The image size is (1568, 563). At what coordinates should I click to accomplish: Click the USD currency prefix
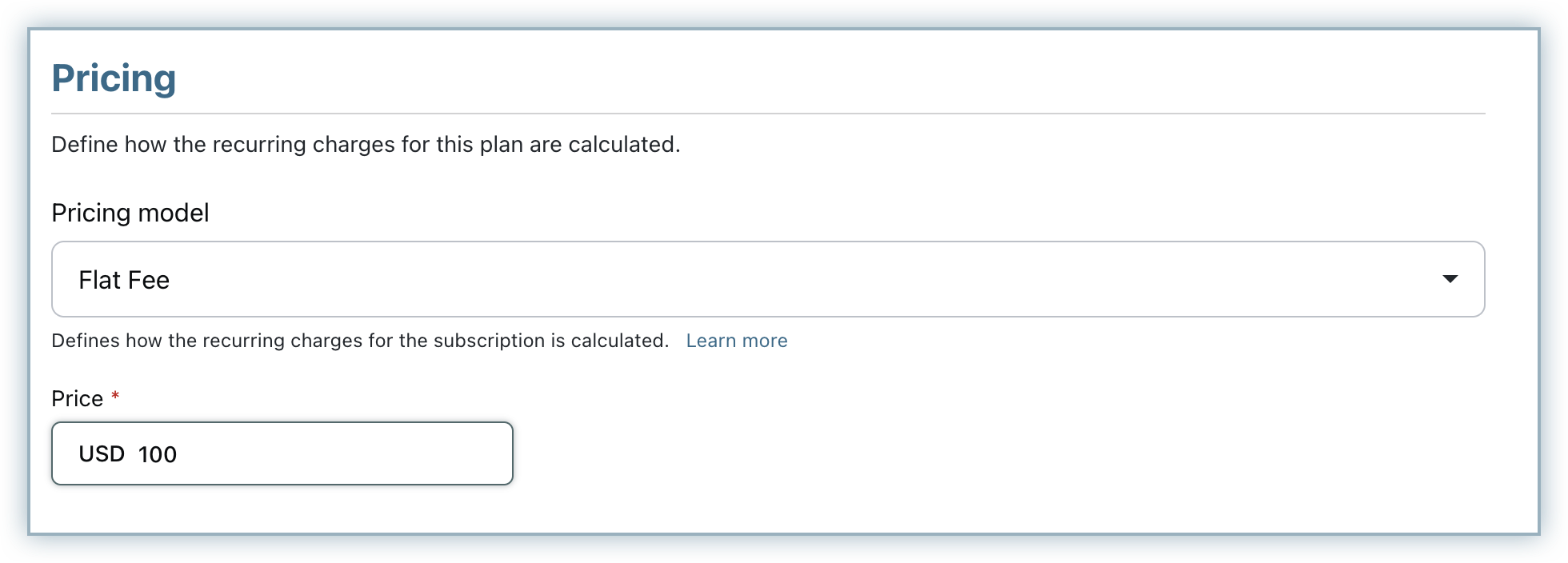click(x=102, y=454)
